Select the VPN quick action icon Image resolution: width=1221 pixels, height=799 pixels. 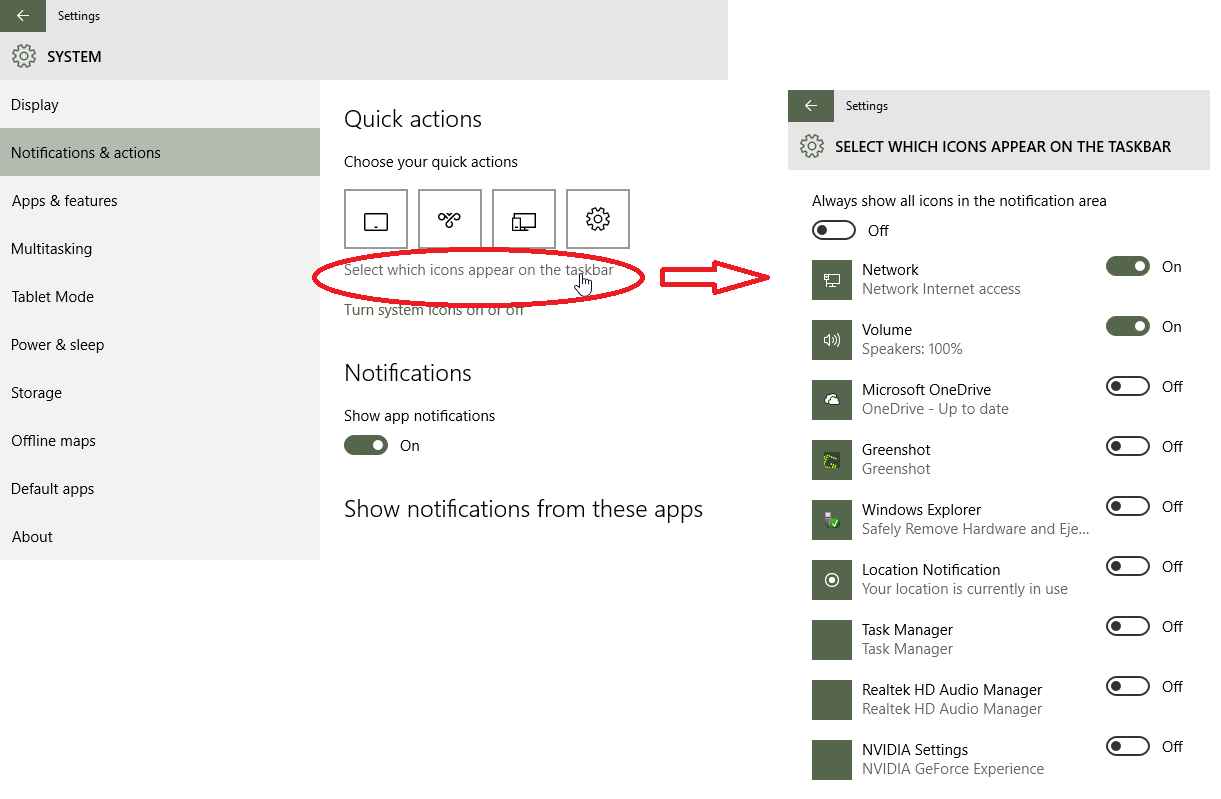(x=449, y=219)
